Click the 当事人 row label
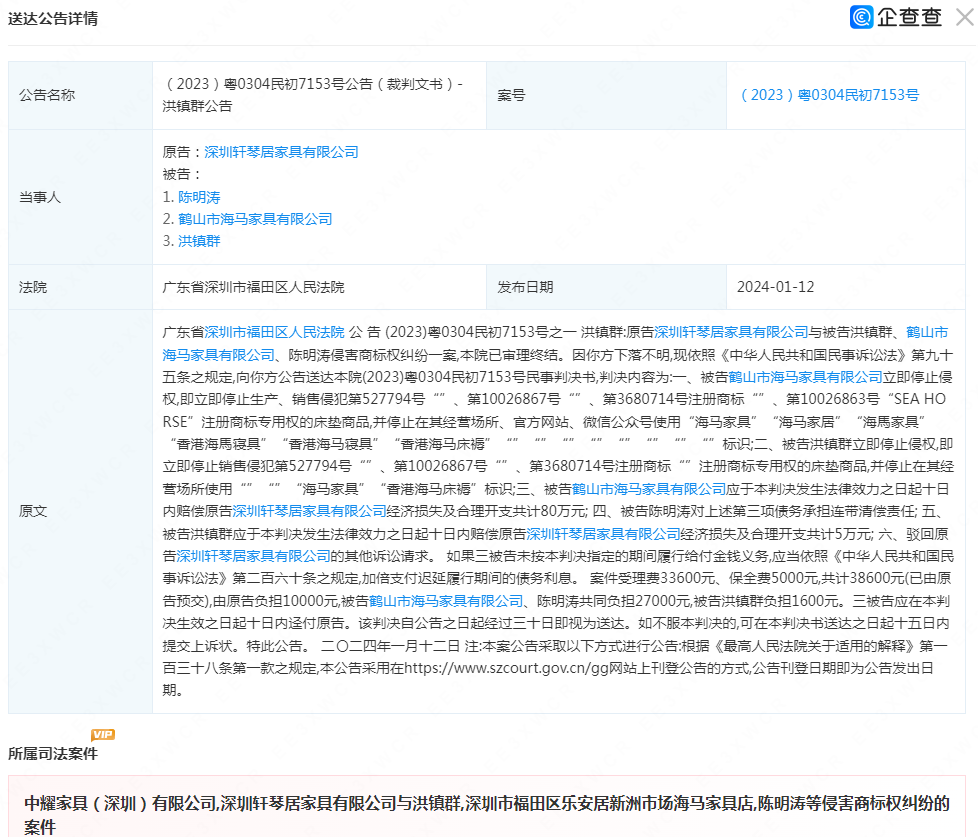The height and width of the screenshot is (837, 978). pyautogui.click(x=40, y=197)
